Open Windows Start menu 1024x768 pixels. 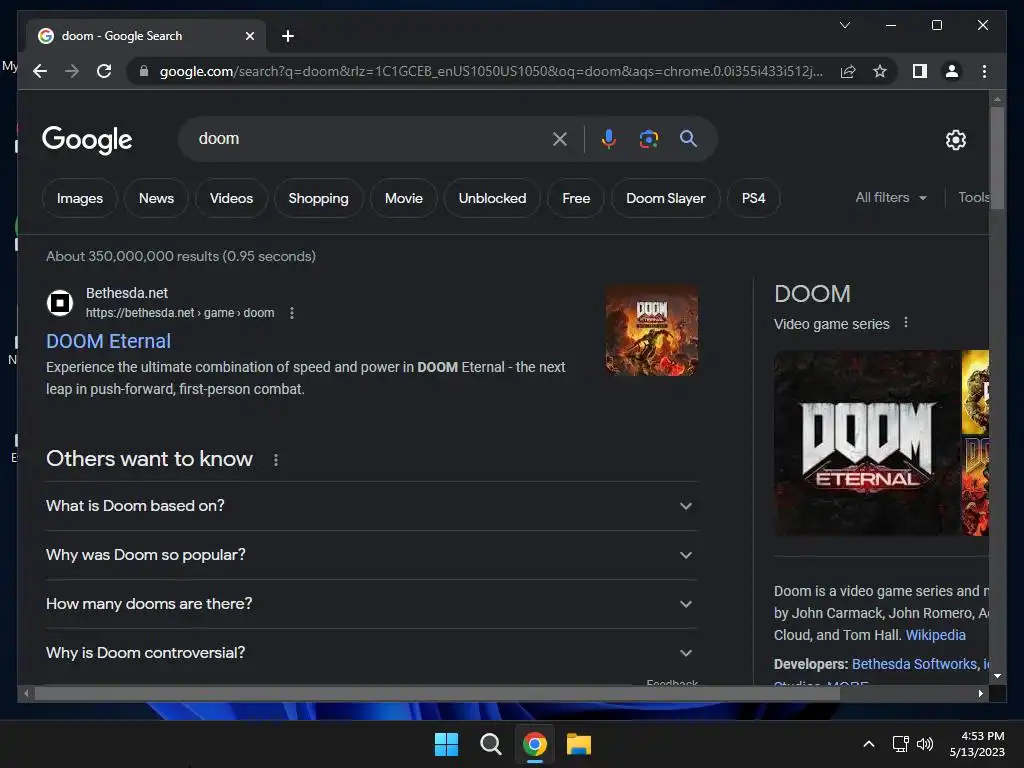point(447,744)
